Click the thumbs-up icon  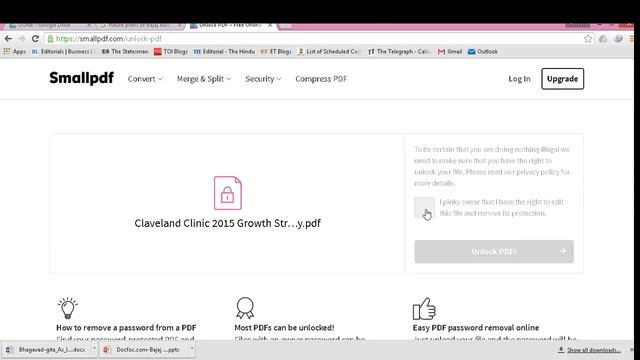(424, 309)
